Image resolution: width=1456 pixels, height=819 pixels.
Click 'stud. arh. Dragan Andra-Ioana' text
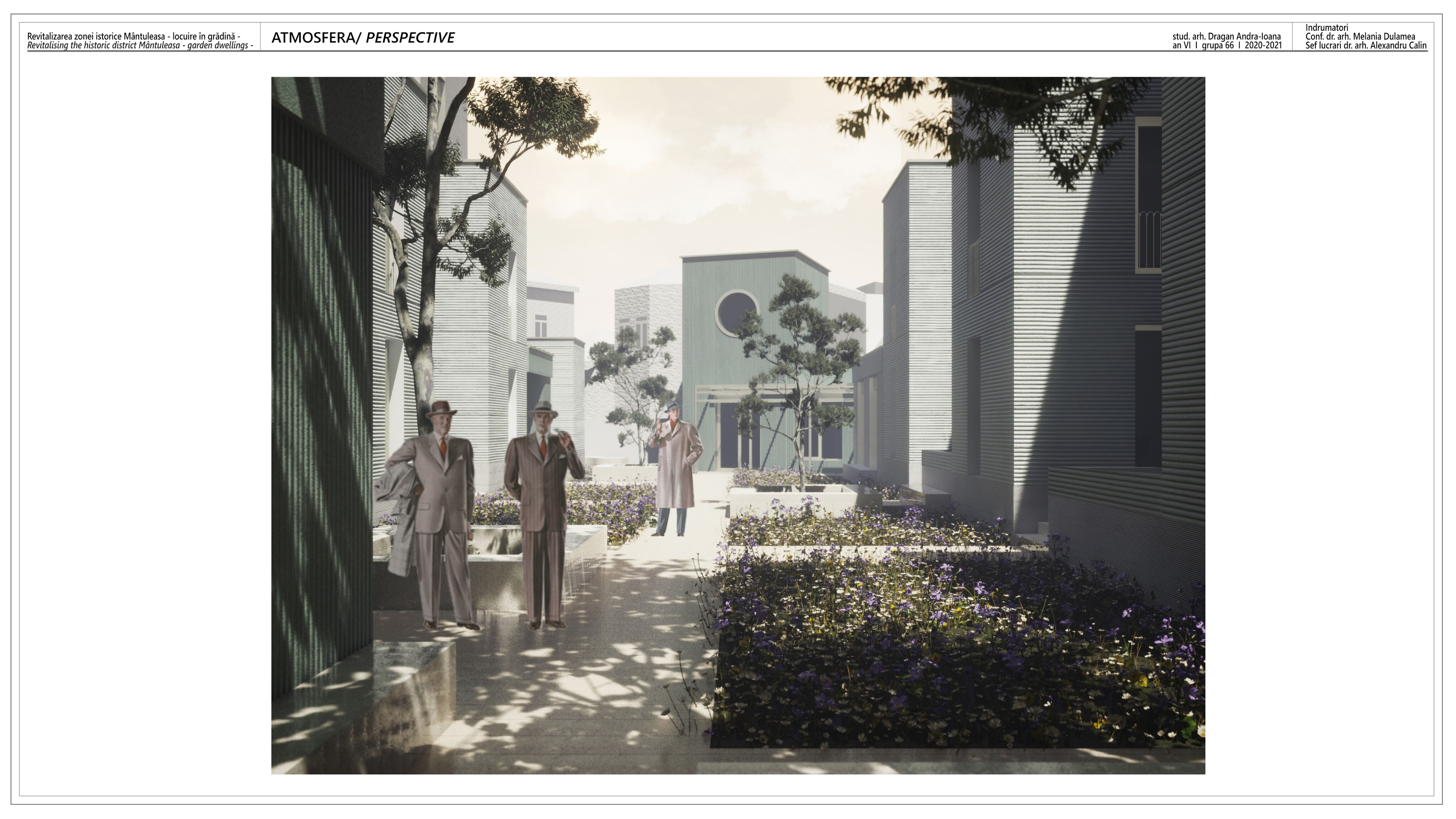(x=1226, y=36)
